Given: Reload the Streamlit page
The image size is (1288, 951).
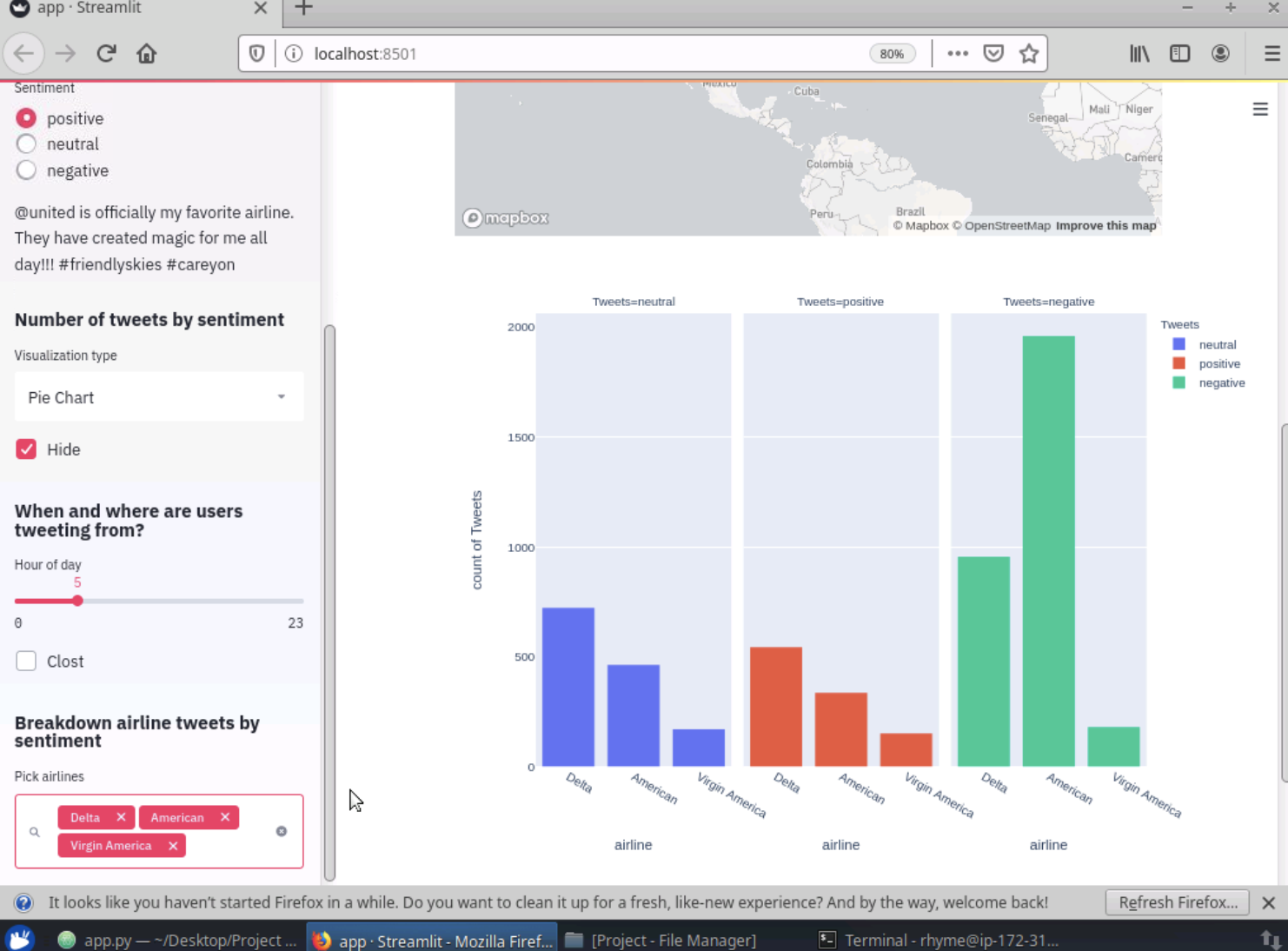Looking at the screenshot, I should [106, 53].
